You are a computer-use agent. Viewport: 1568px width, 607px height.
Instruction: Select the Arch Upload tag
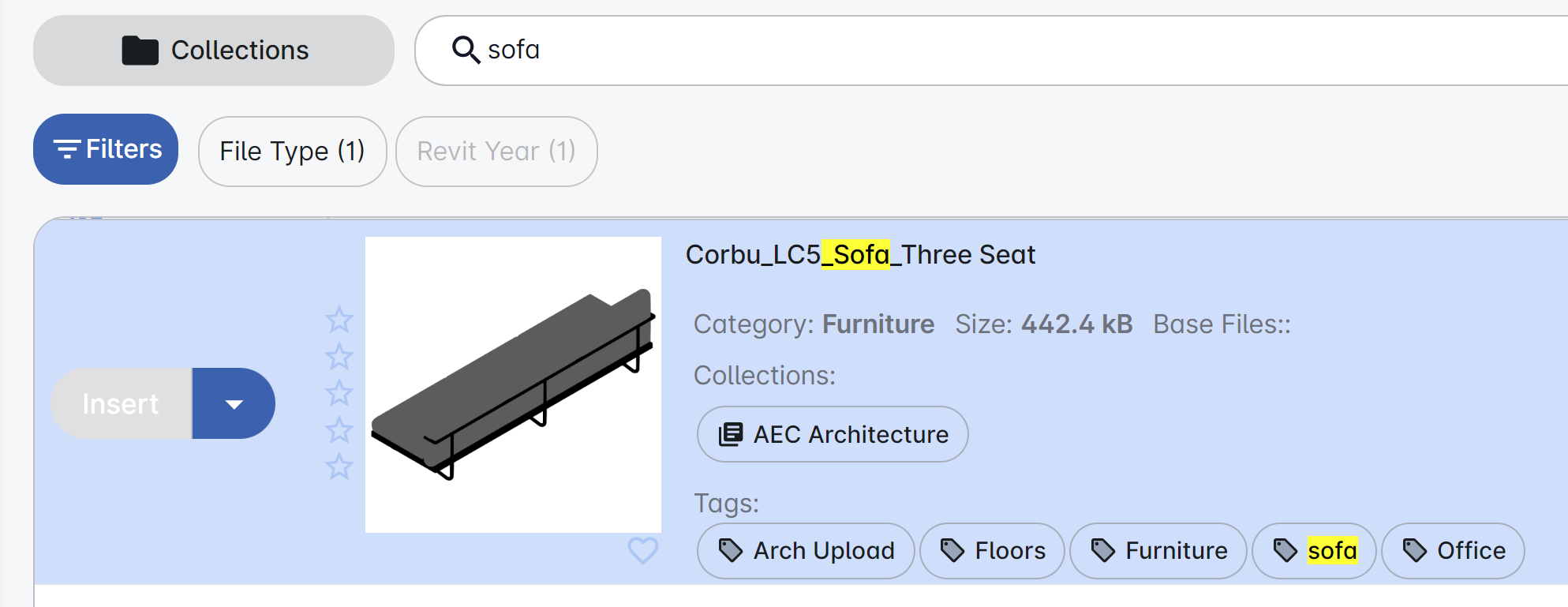(x=806, y=551)
